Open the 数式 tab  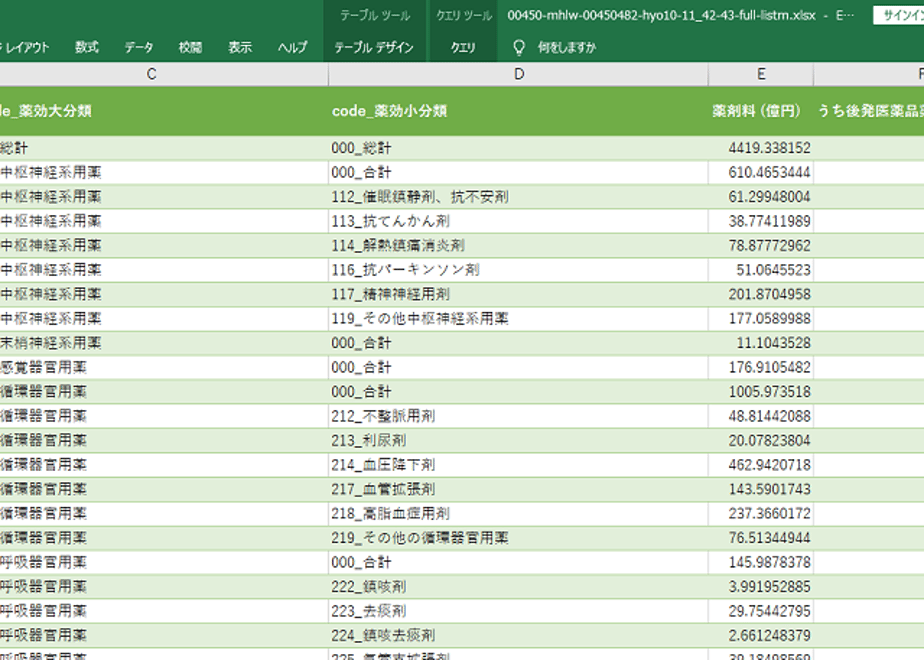click(x=87, y=47)
